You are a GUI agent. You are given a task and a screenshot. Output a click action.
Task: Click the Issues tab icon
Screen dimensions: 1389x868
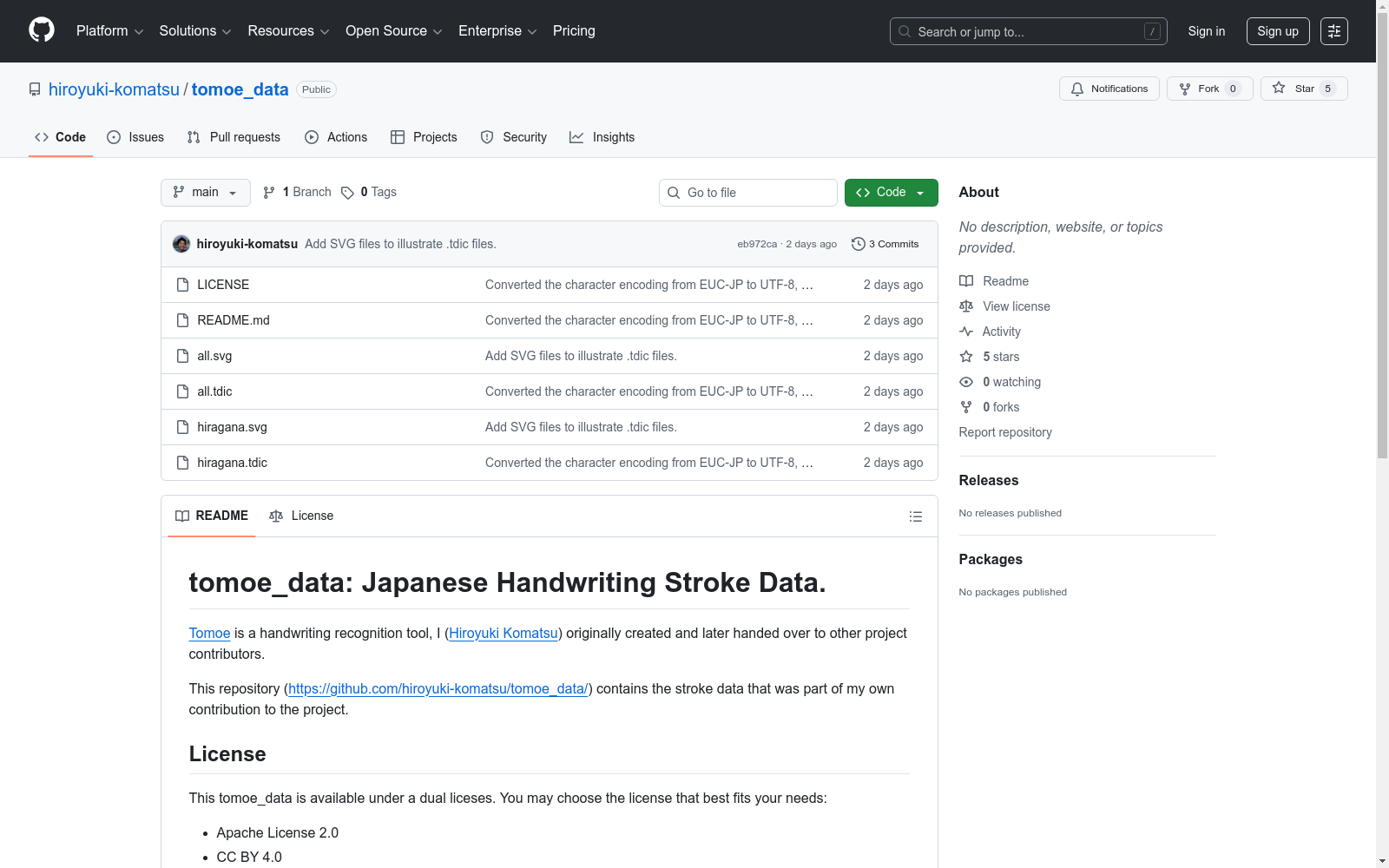point(114,137)
